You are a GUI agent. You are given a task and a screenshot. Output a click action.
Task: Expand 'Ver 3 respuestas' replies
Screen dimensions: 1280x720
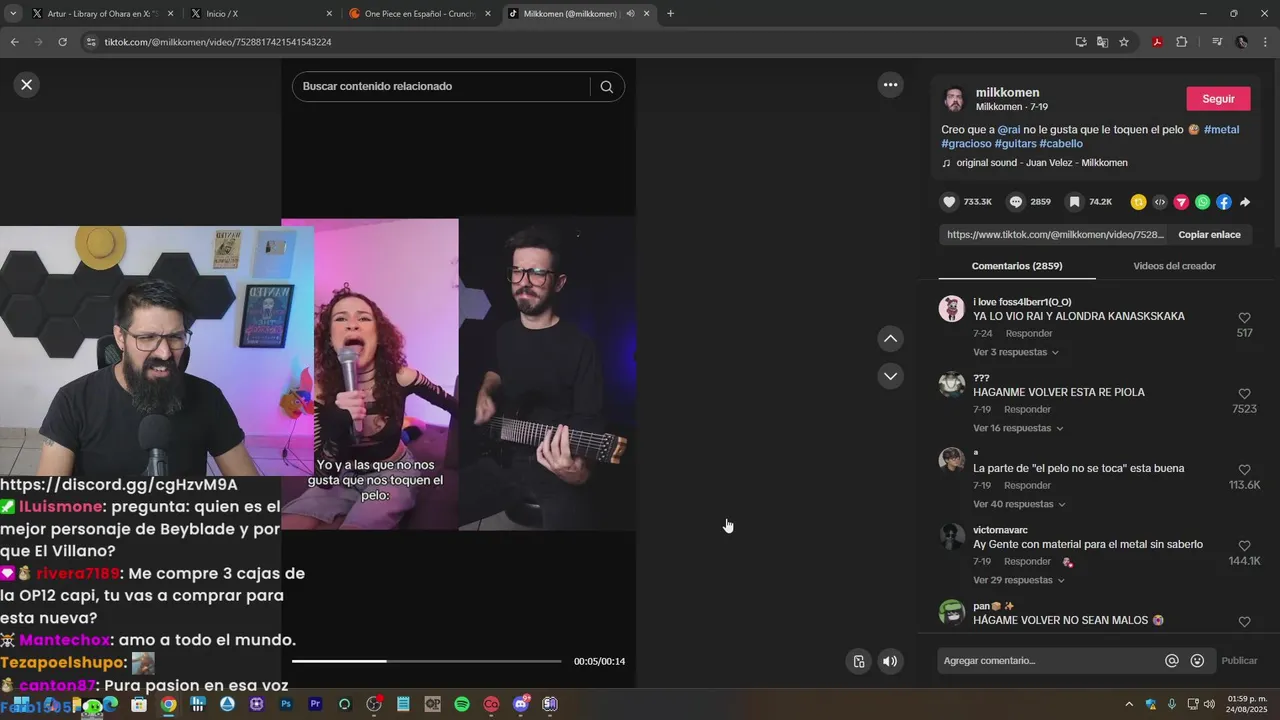[x=1015, y=352]
